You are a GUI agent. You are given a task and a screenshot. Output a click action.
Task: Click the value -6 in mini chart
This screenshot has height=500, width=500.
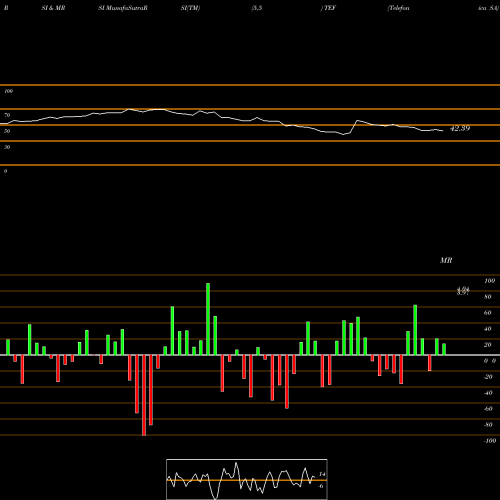[x=321, y=486]
